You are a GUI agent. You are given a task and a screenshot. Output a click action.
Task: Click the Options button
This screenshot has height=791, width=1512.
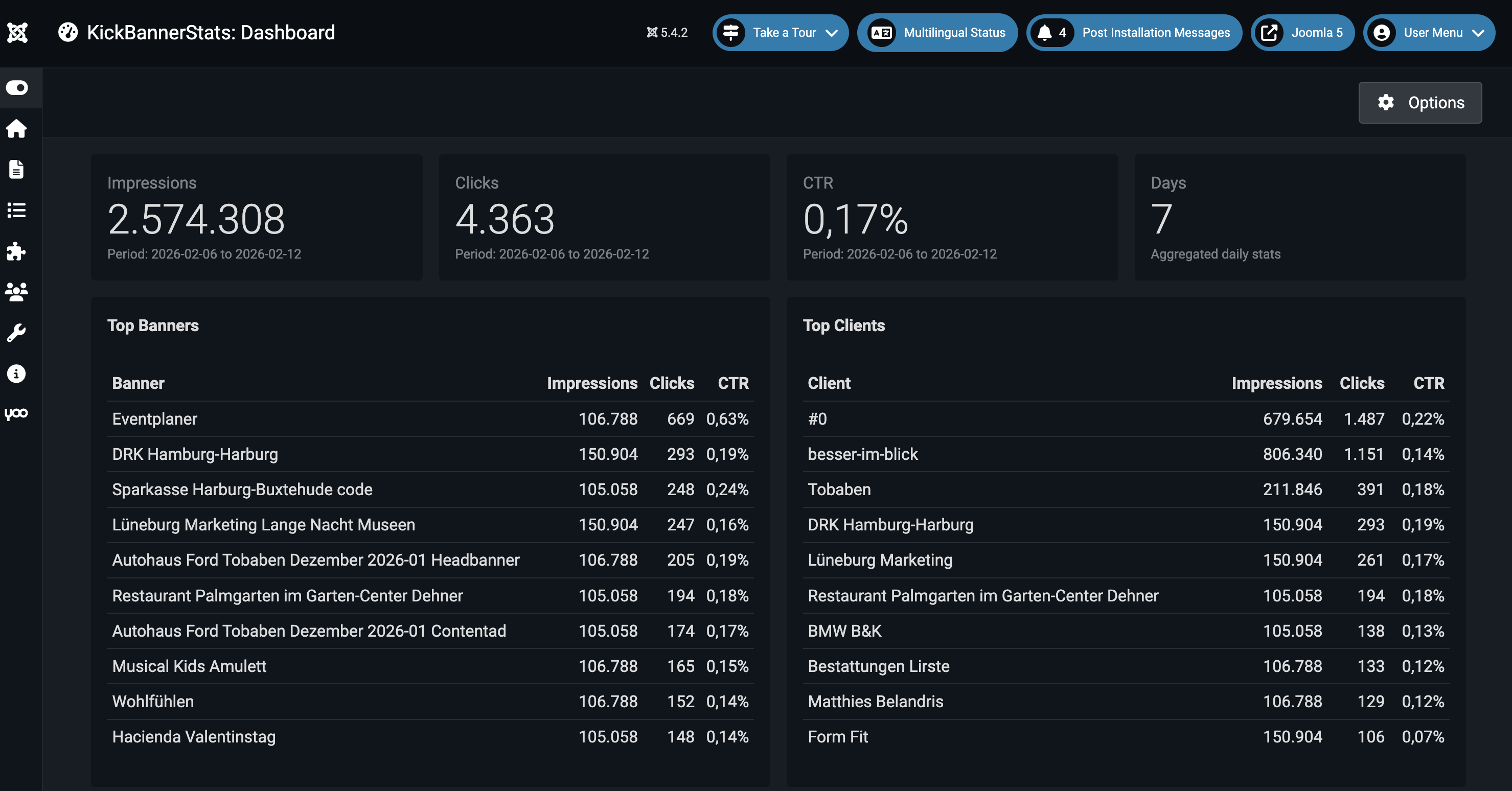pos(1420,102)
